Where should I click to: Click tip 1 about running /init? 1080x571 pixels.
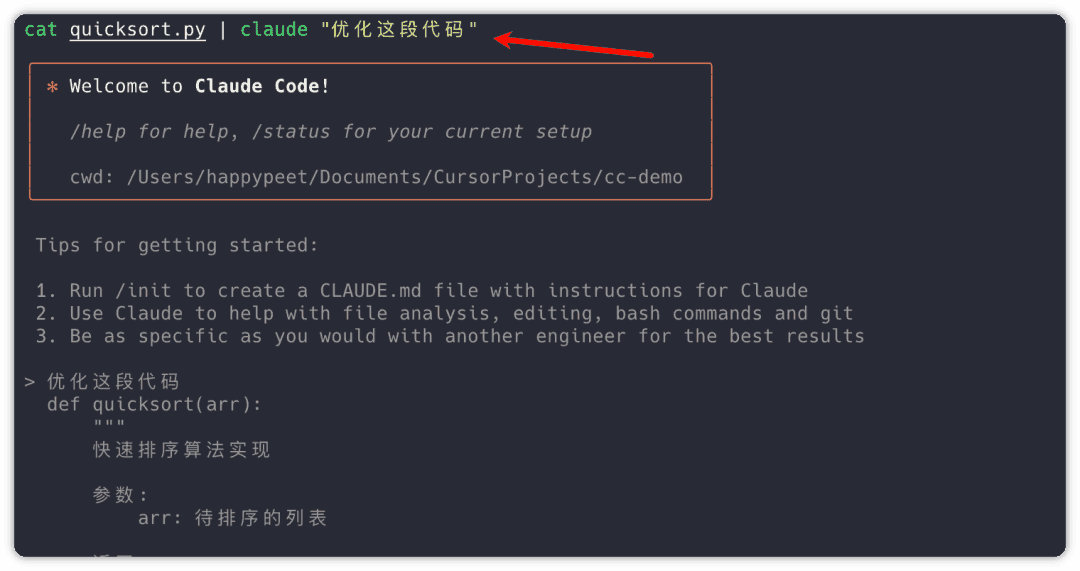coord(422,291)
